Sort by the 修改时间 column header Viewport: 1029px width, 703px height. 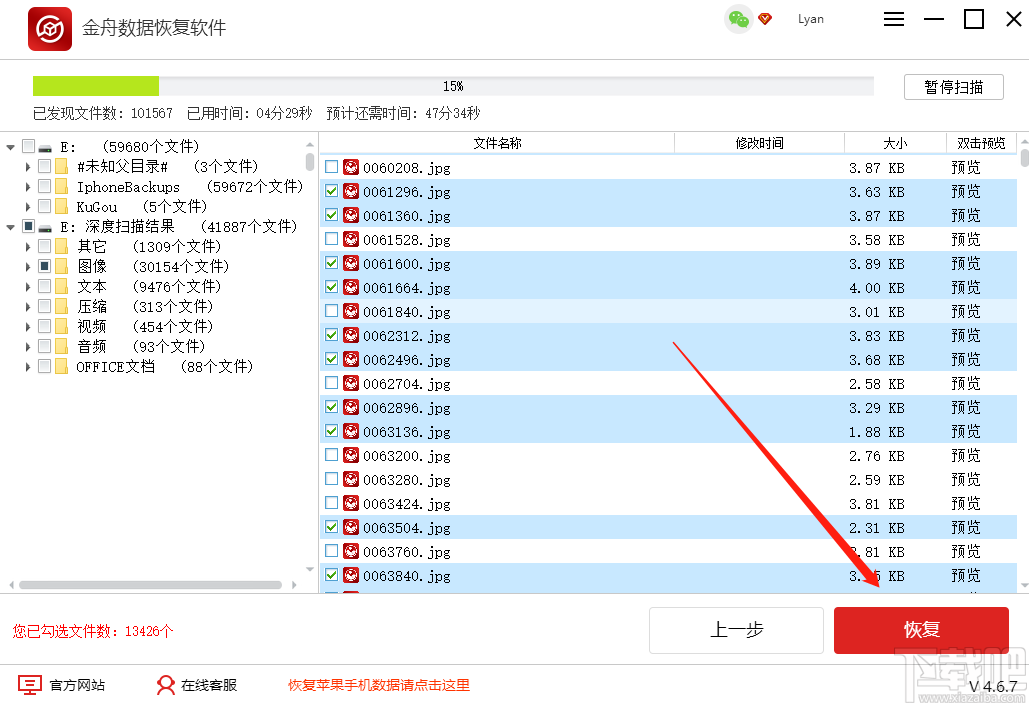759,143
